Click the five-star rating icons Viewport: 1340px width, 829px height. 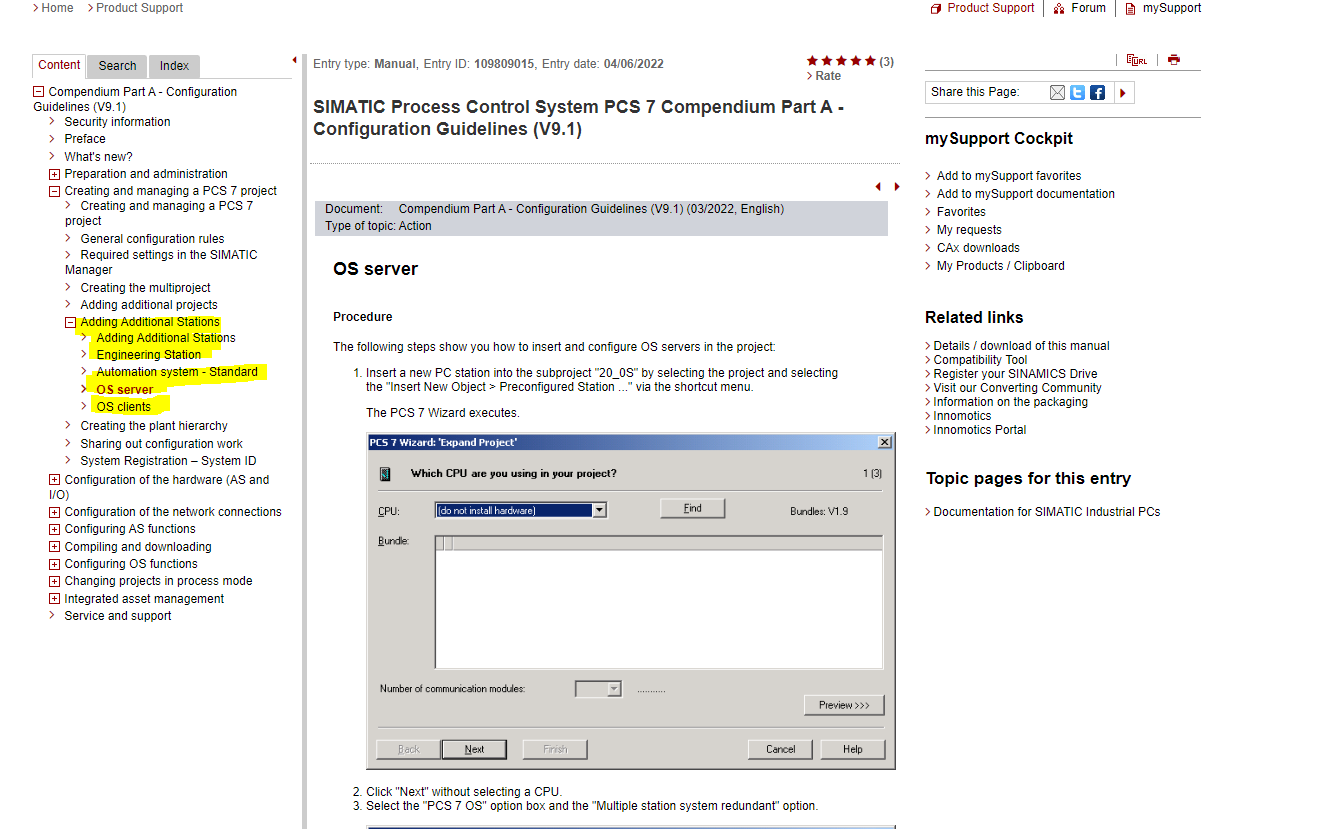pyautogui.click(x=841, y=61)
